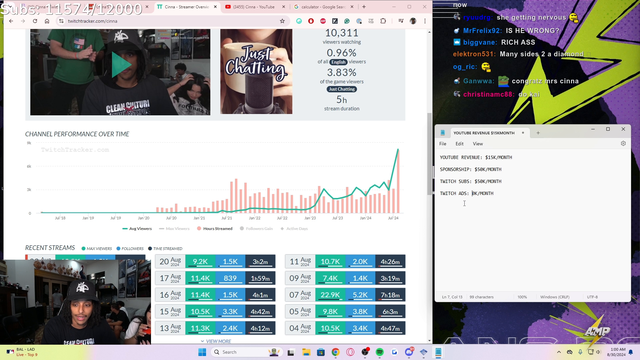Viewport: 640px width, 360px height.
Task: Open Spotify from the taskbar
Action: (x=380, y=352)
